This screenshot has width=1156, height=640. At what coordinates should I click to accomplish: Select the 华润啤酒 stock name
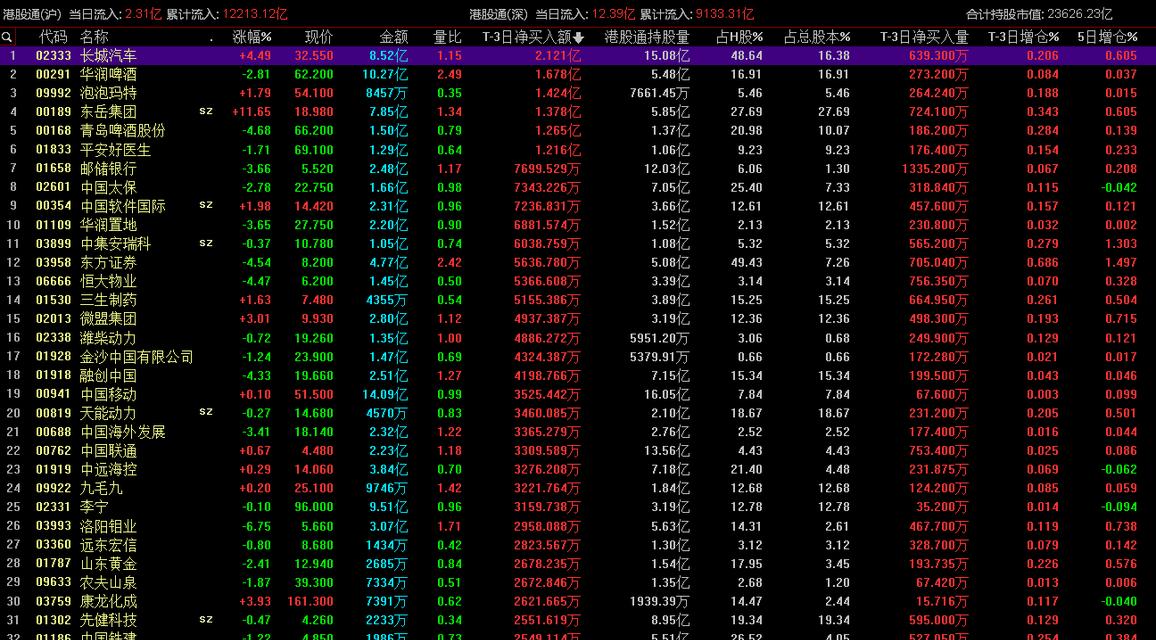pyautogui.click(x=108, y=74)
